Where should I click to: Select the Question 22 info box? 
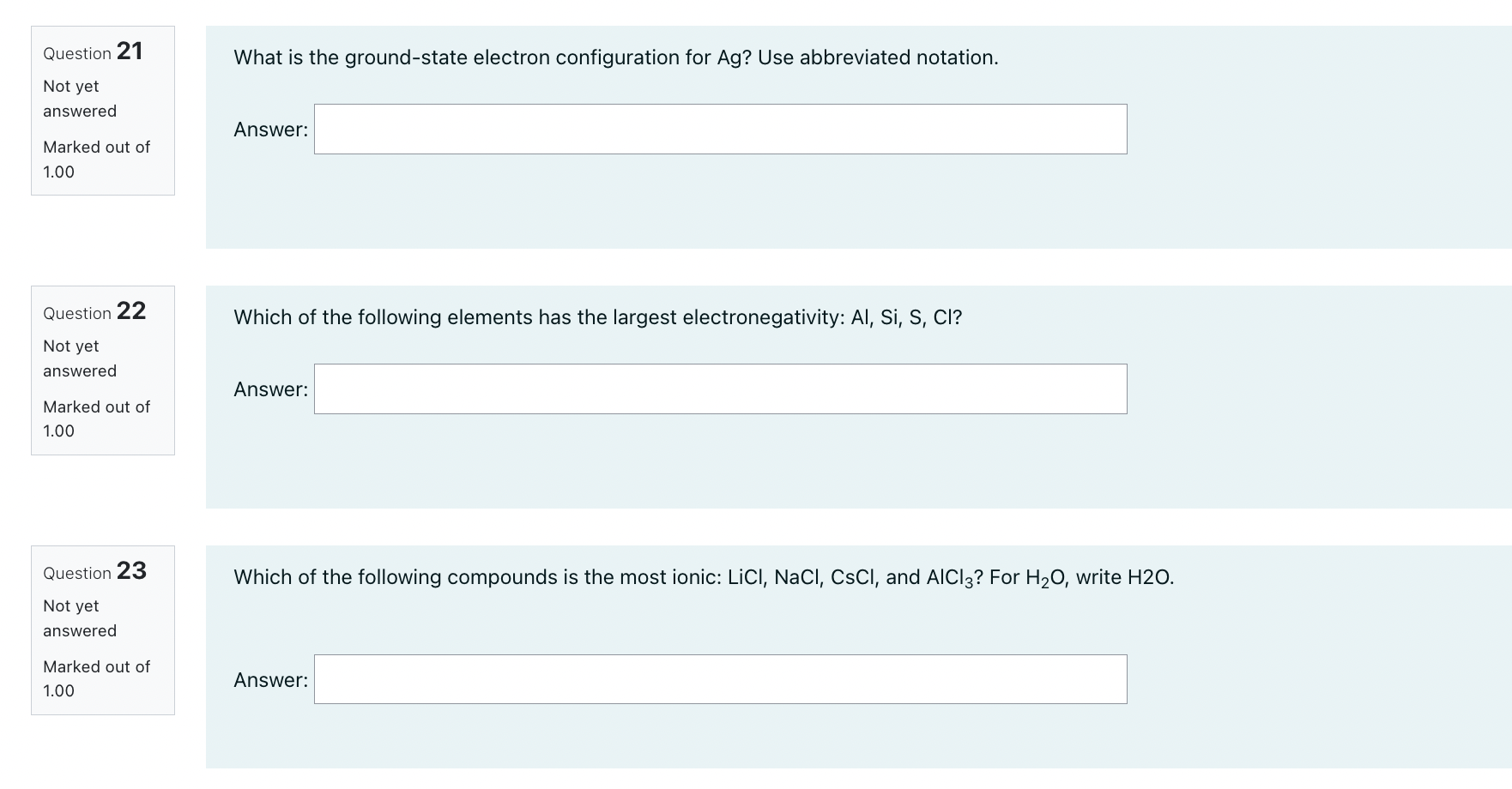click(x=102, y=370)
